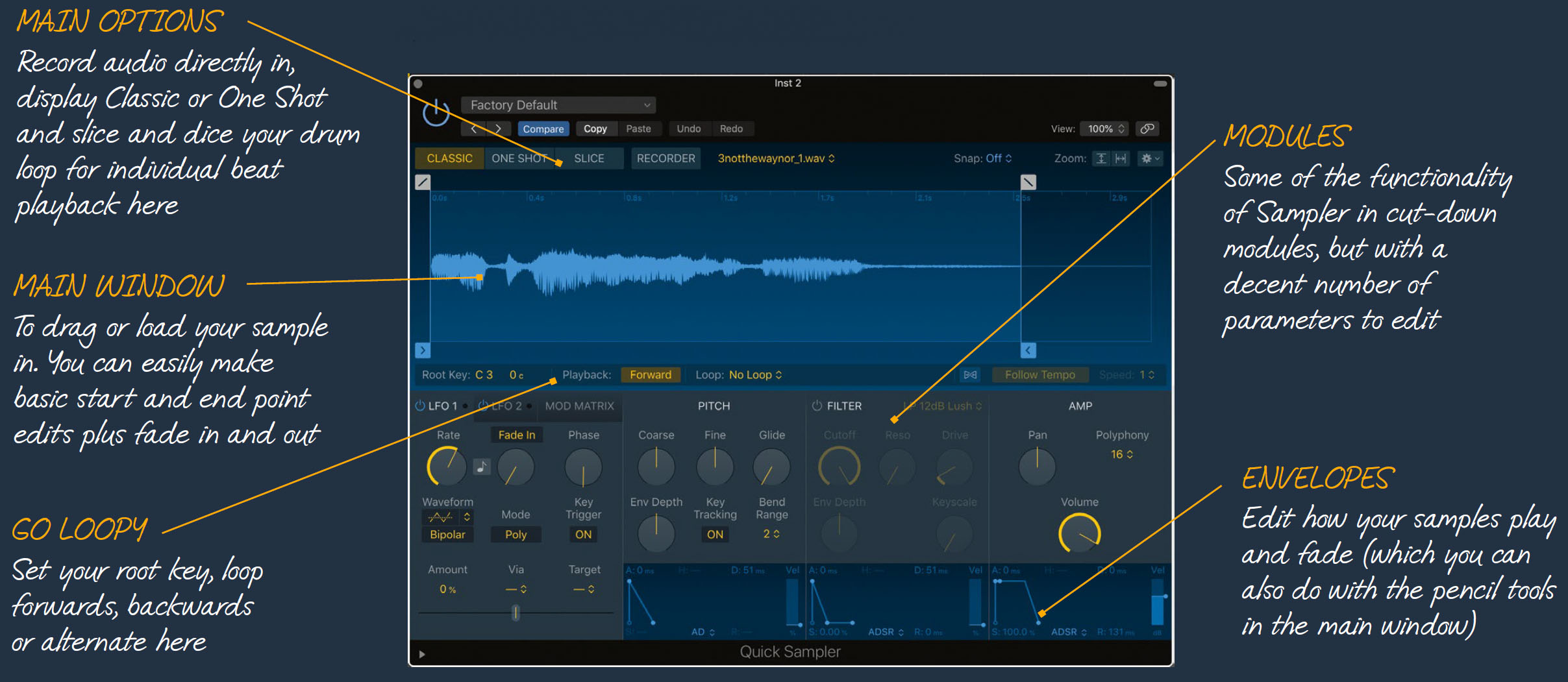Click the LFO Rate knob
Image resolution: width=1568 pixels, height=682 pixels.
tap(447, 467)
